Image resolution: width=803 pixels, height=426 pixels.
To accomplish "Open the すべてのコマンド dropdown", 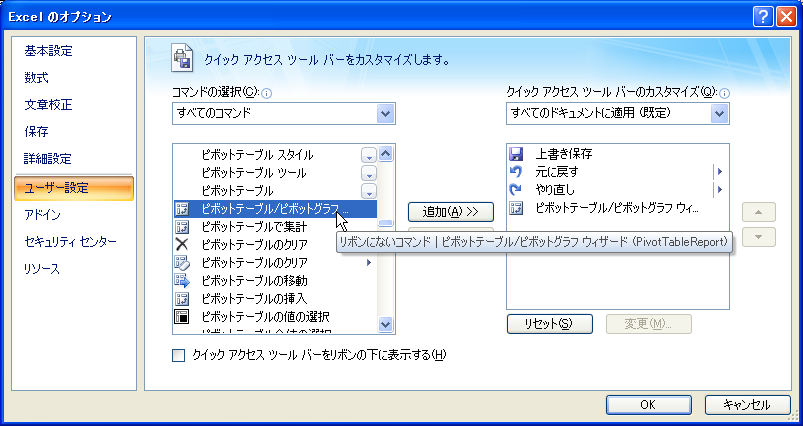I will 385,113.
